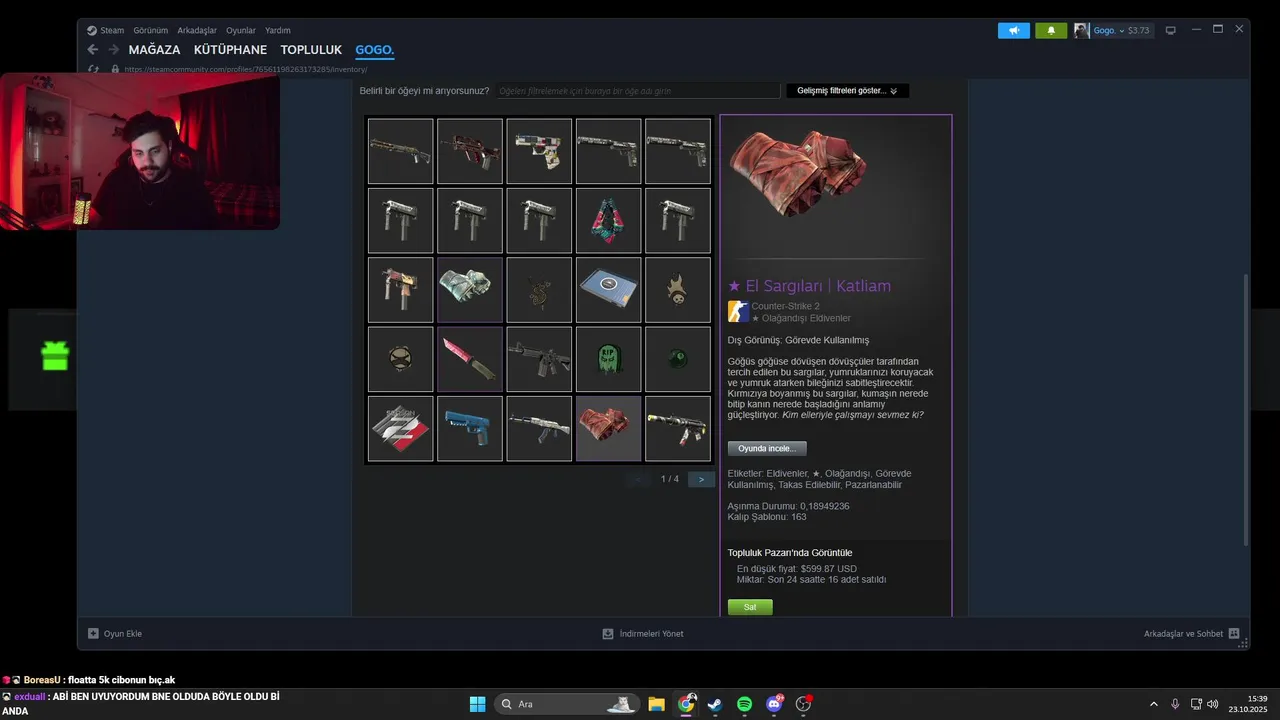Click the Windows taskbar search box
1280x720 pixels.
point(567,704)
